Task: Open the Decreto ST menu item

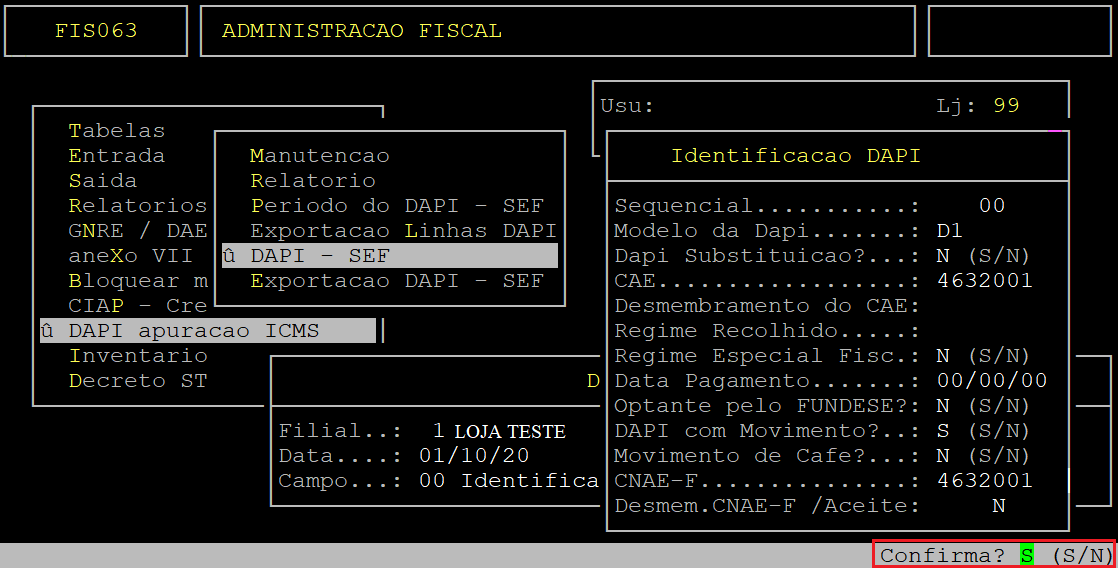Action: 138,381
